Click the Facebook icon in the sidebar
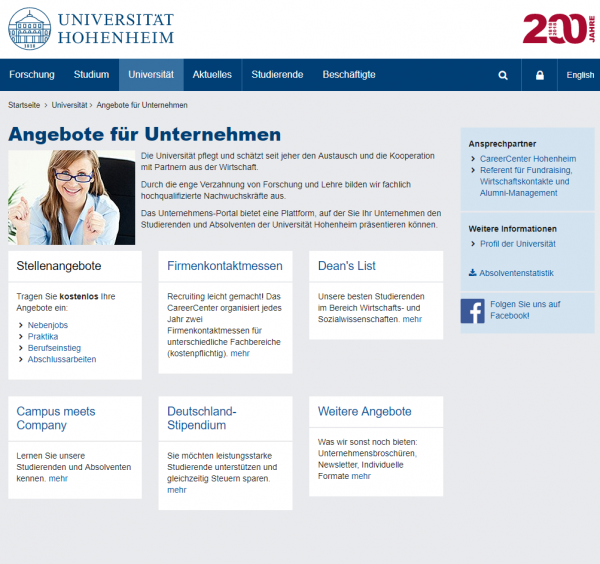This screenshot has width=600, height=564. (x=473, y=311)
